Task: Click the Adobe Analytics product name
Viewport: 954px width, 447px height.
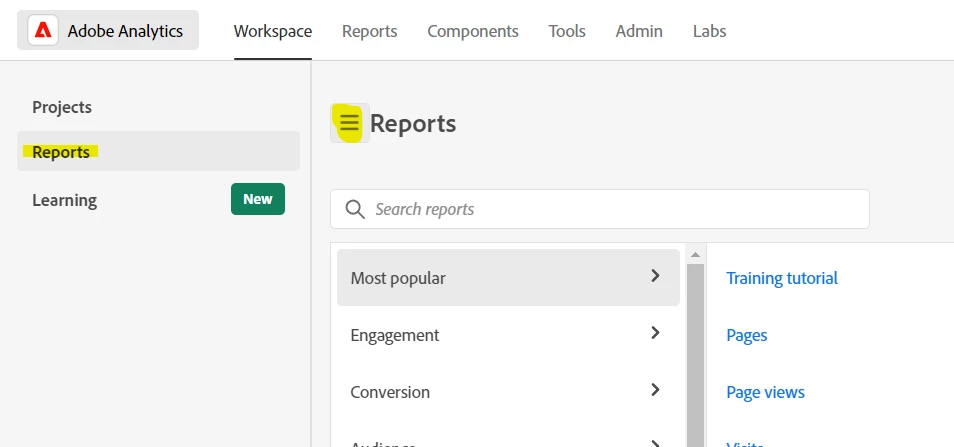Action: coord(125,31)
